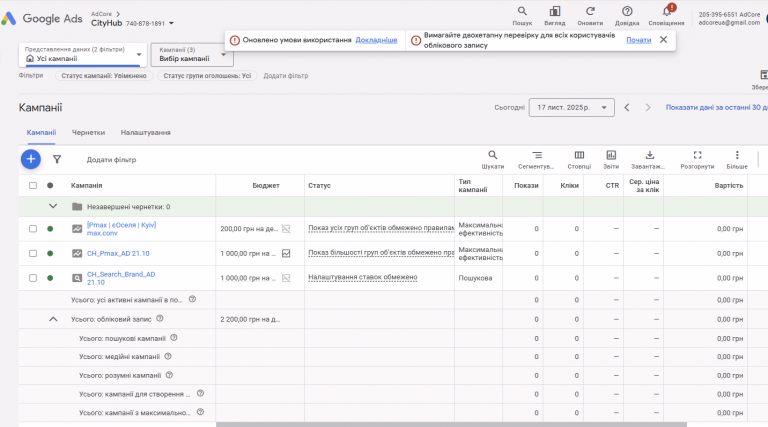Switch to the Налаштування tab
This screenshot has width=768, height=427.
(145, 132)
